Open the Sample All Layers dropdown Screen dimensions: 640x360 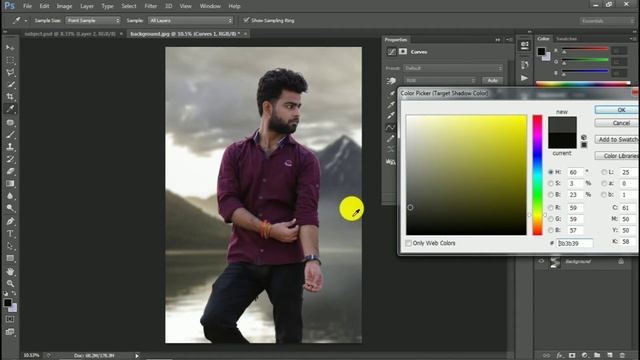[x=190, y=20]
